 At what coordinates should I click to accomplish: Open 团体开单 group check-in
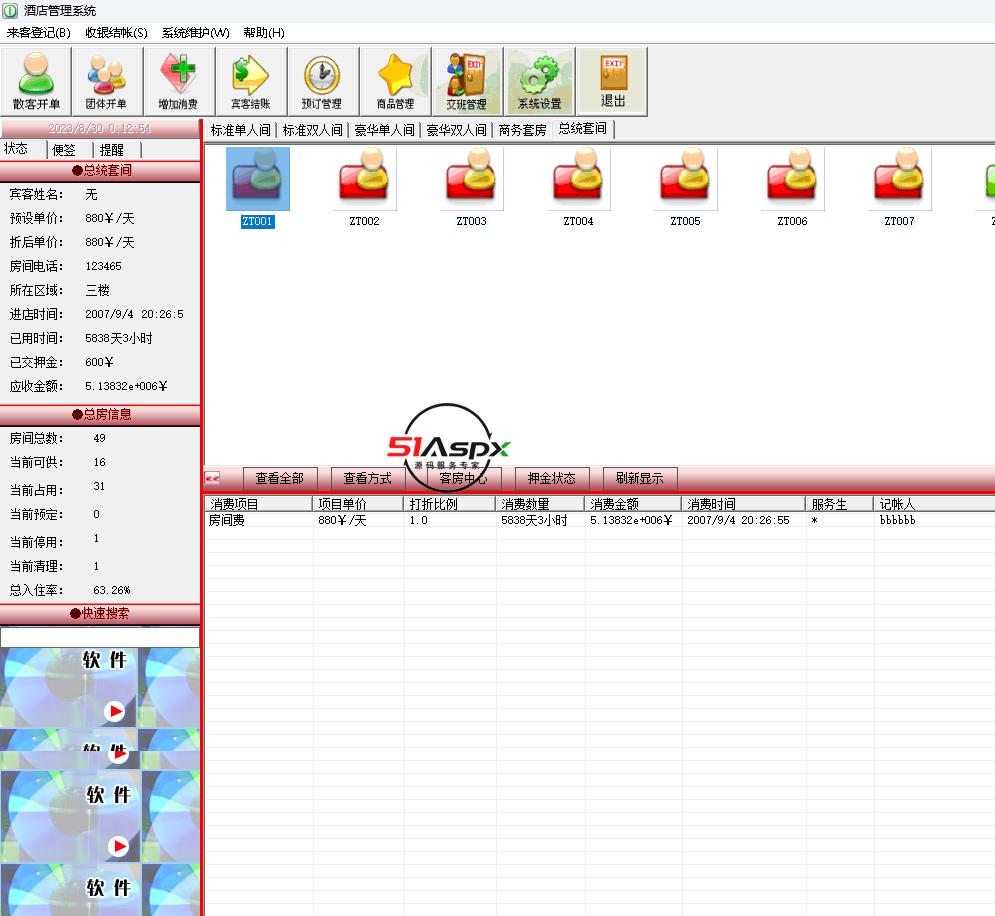(x=107, y=81)
